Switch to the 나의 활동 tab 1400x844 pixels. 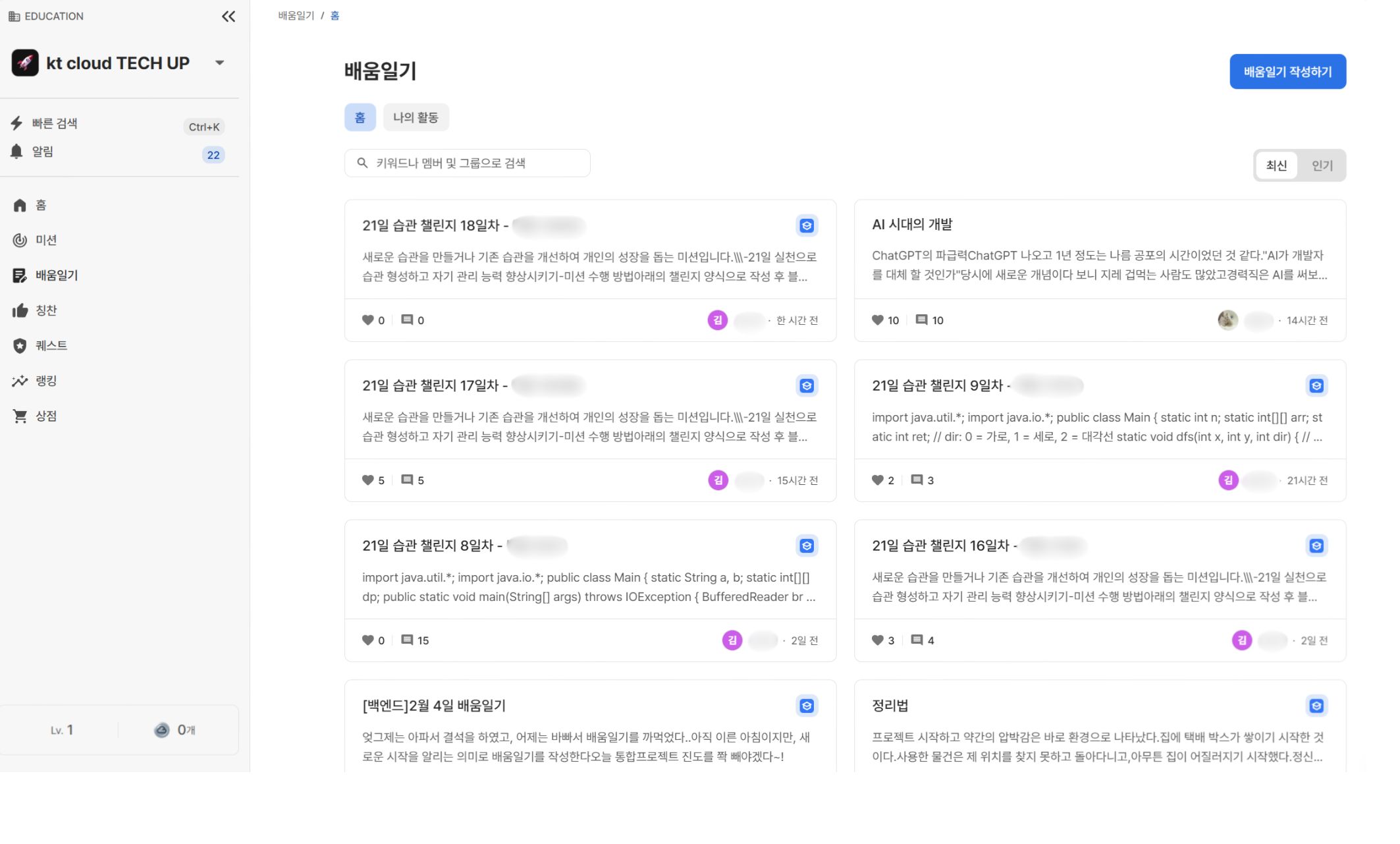(416, 117)
